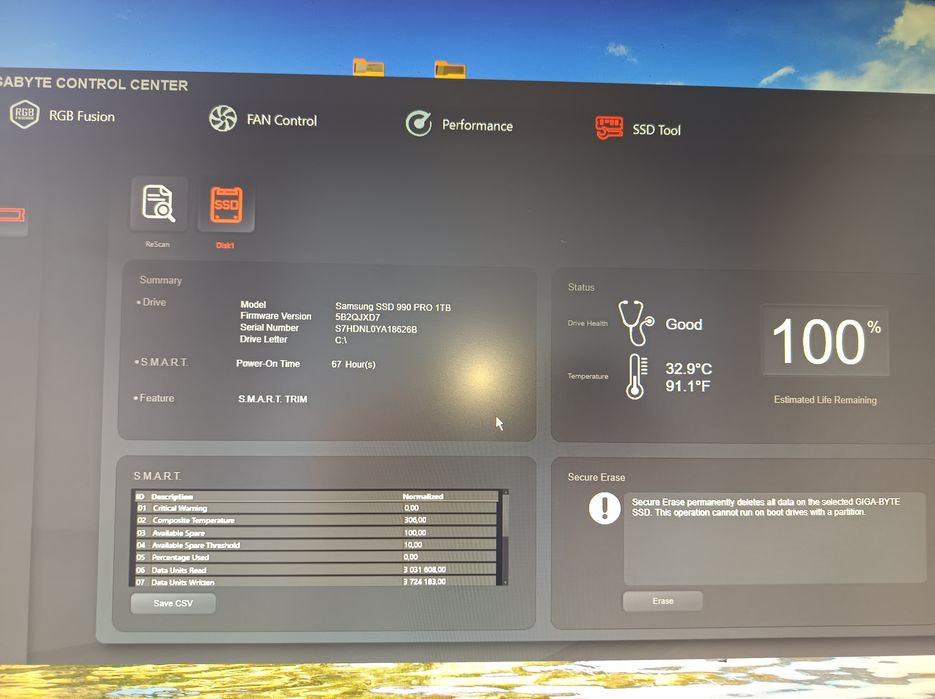Click the FAN Control fan icon
Viewport: 935px width, 699px height.
223,118
